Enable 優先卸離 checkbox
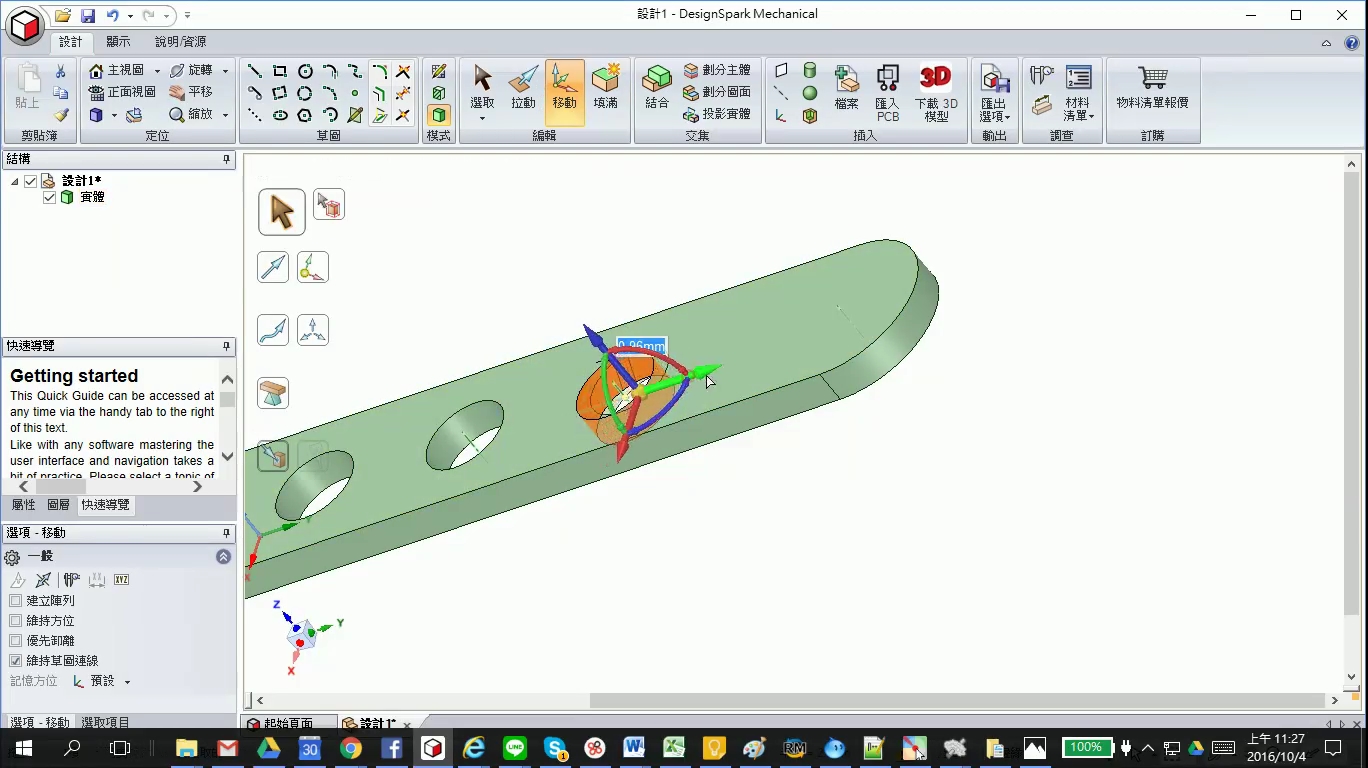1368x768 pixels. (x=15, y=641)
